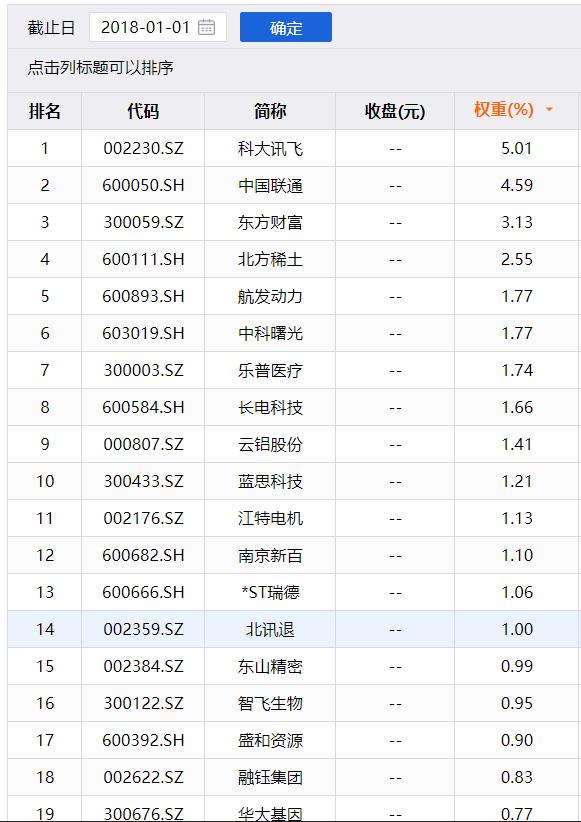Select the 融钰集团 name cell
Viewport: 581px width, 822px height.
[270, 777]
